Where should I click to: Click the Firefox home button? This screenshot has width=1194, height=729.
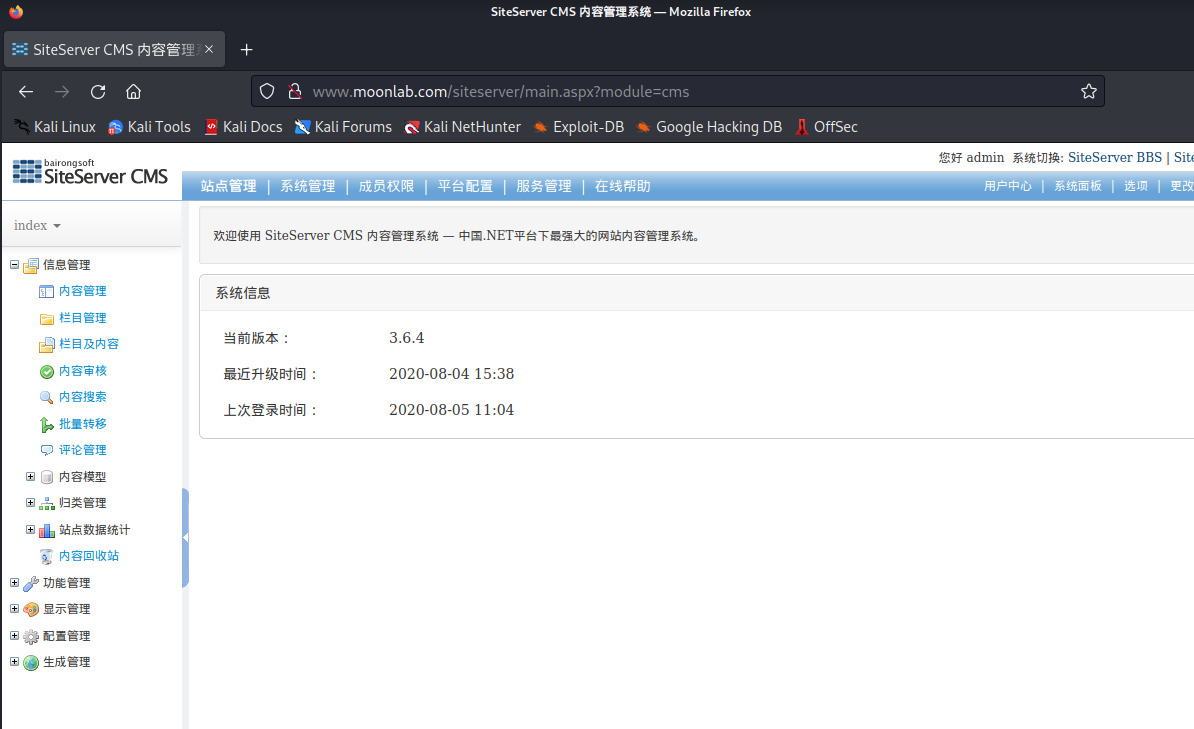click(x=133, y=91)
